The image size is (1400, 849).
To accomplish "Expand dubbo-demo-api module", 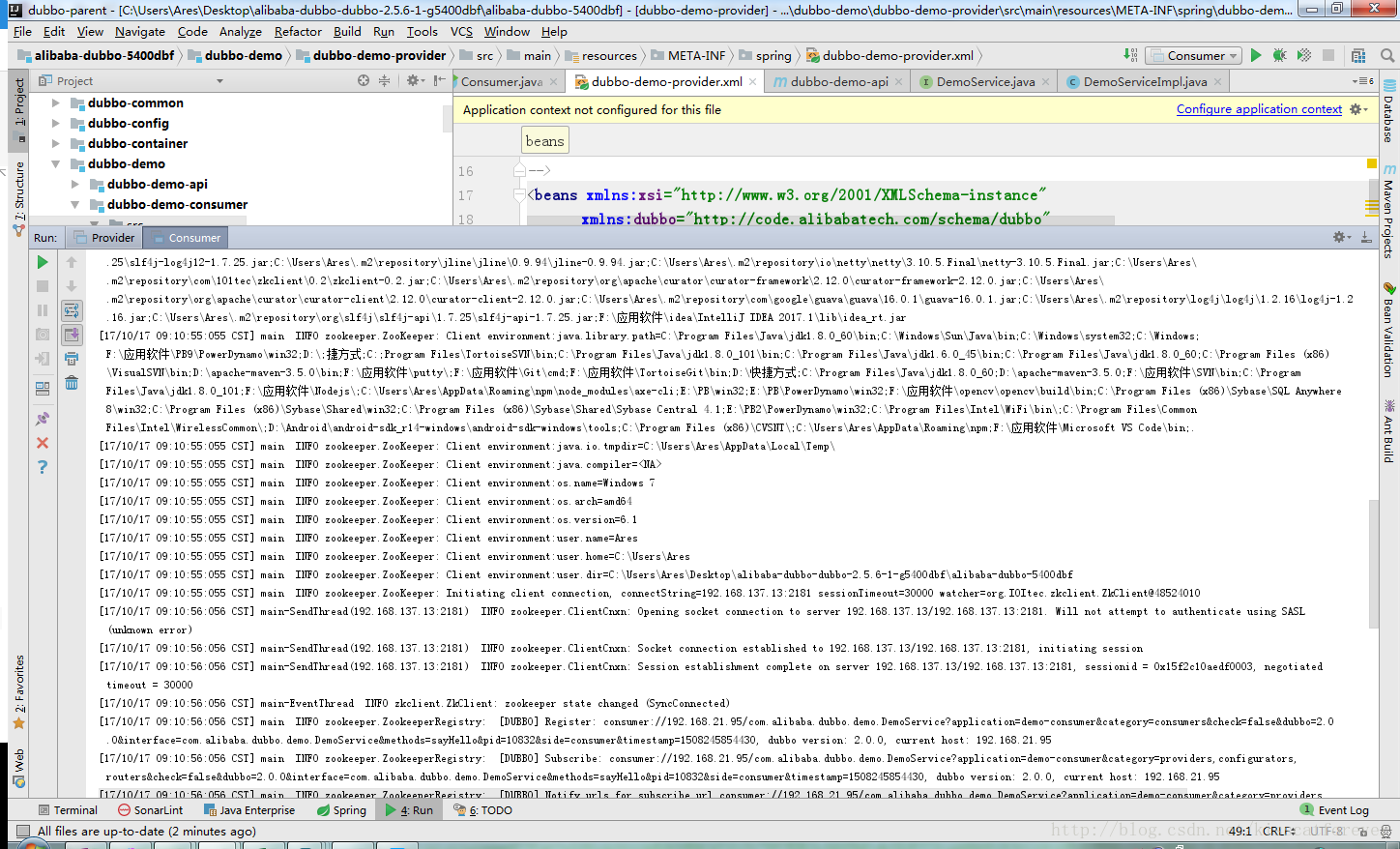I will coord(74,184).
